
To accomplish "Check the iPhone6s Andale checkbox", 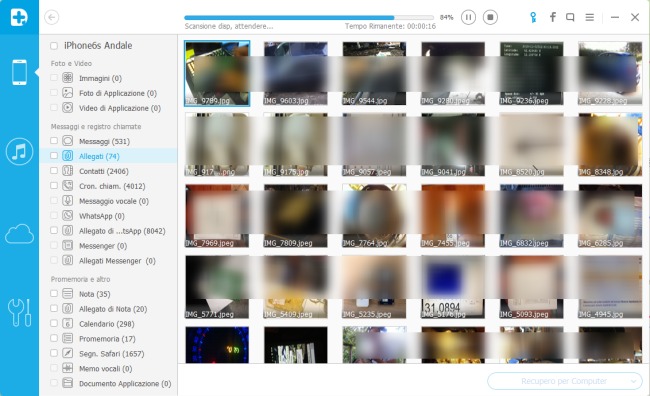I will click(x=54, y=46).
